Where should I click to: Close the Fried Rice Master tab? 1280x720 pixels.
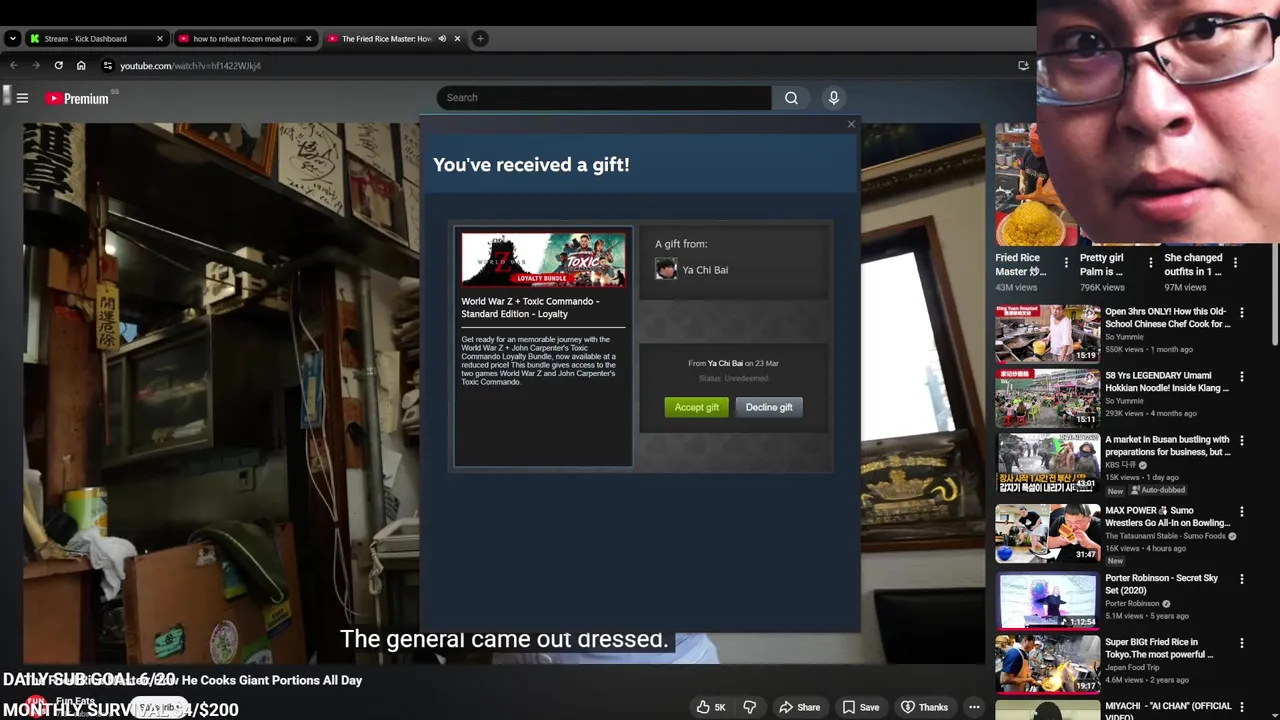(x=457, y=39)
